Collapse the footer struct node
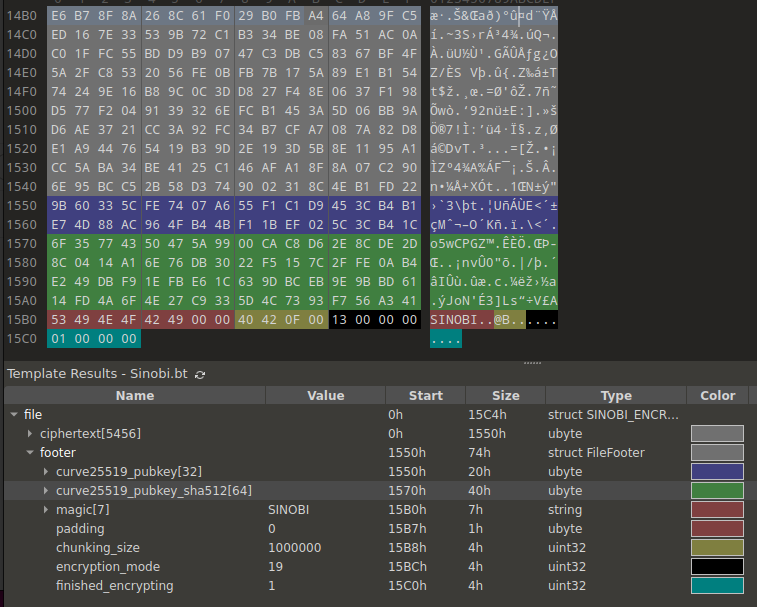Image resolution: width=757 pixels, height=607 pixels. pyautogui.click(x=30, y=452)
